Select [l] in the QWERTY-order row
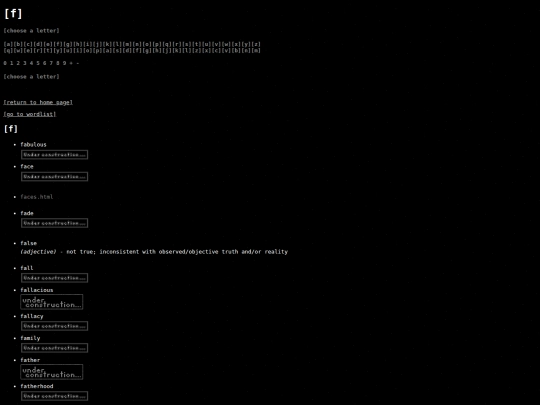The width and height of the screenshot is (540, 405). click(x=187, y=50)
